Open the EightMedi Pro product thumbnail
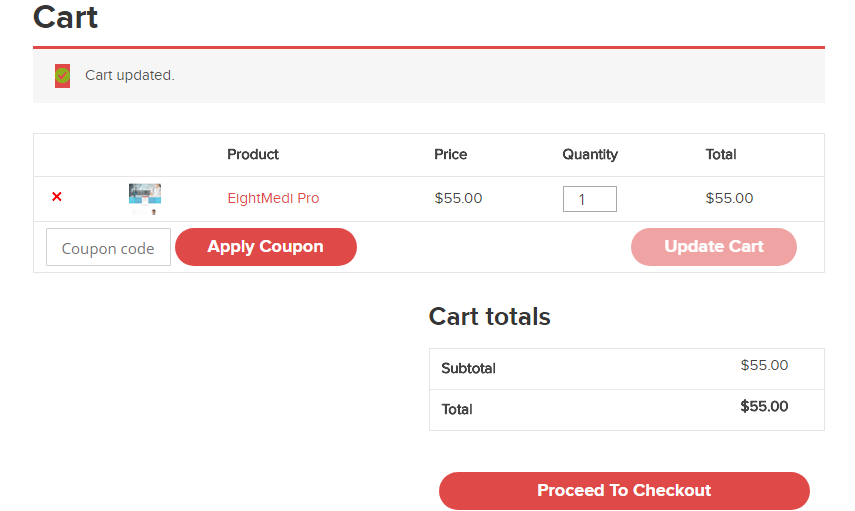This screenshot has width=855, height=511. 145,198
